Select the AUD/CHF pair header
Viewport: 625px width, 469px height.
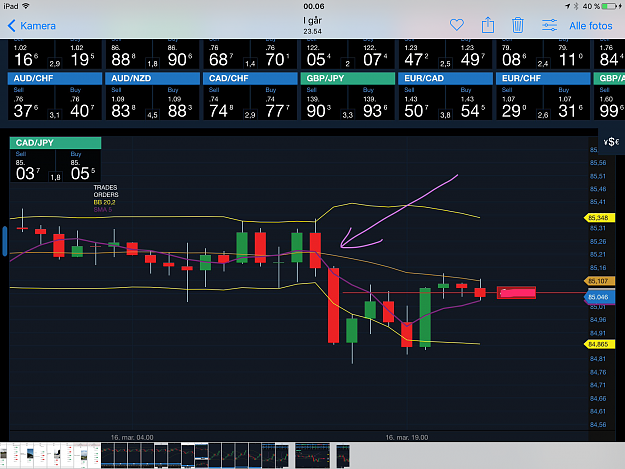pos(55,78)
